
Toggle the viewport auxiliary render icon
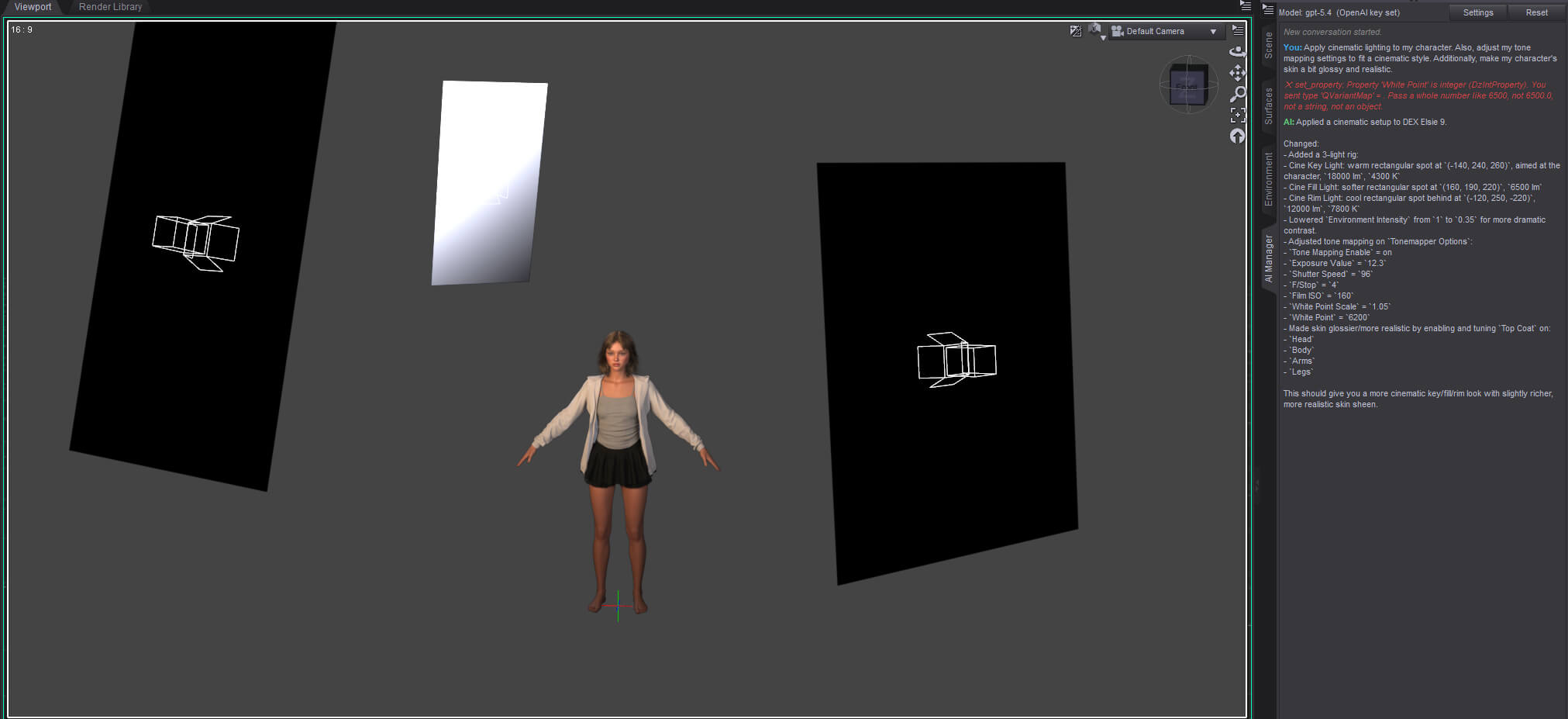tap(1076, 31)
